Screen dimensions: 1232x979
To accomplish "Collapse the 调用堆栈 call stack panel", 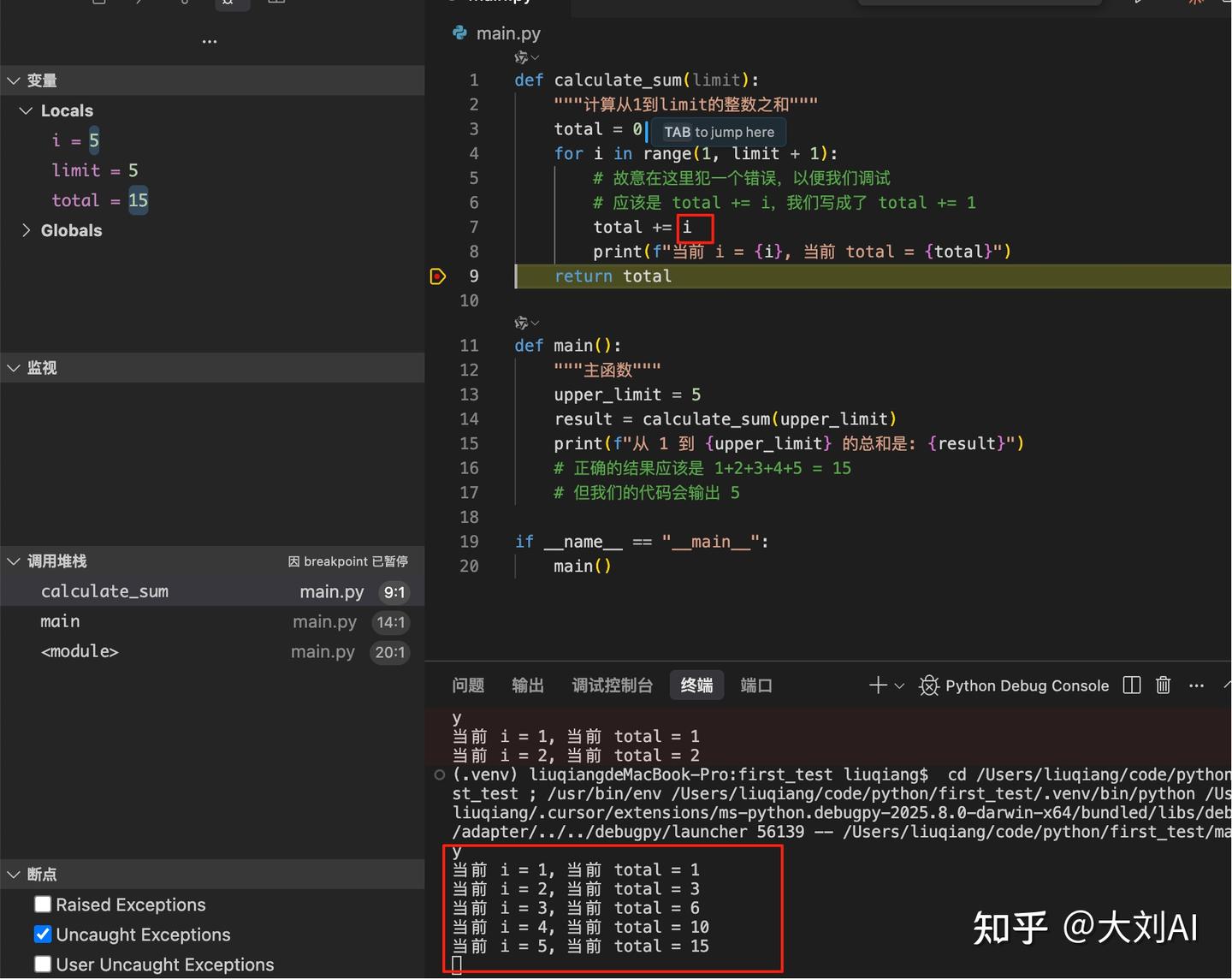I will point(14,561).
